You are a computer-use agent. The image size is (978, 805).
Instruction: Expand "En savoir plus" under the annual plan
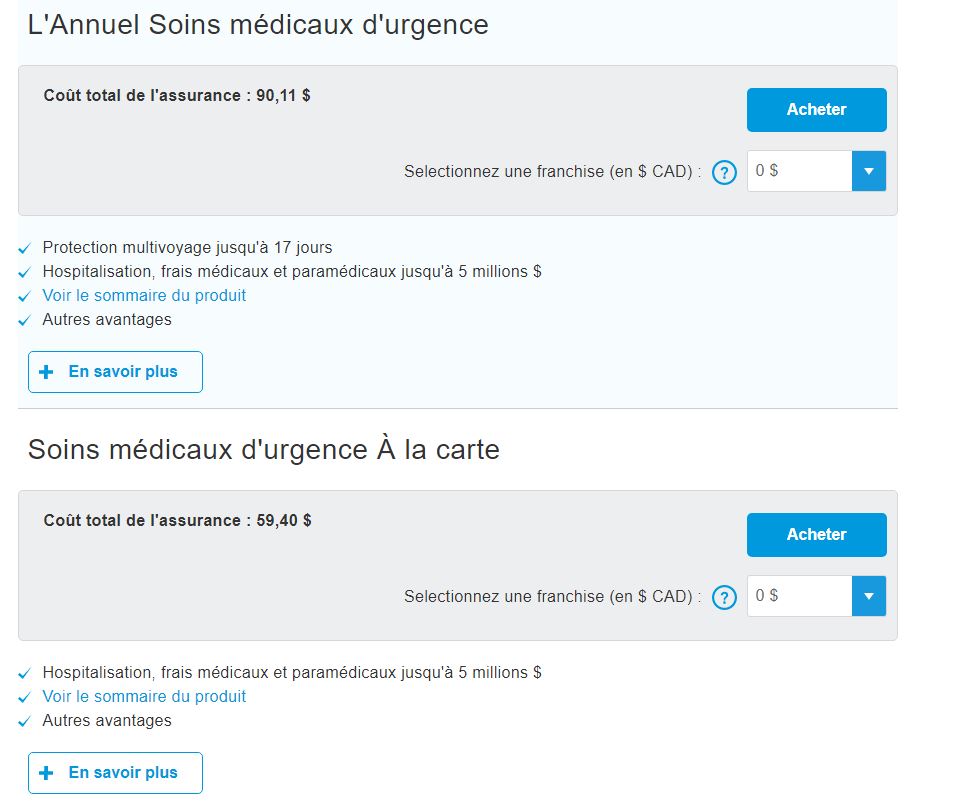point(114,372)
